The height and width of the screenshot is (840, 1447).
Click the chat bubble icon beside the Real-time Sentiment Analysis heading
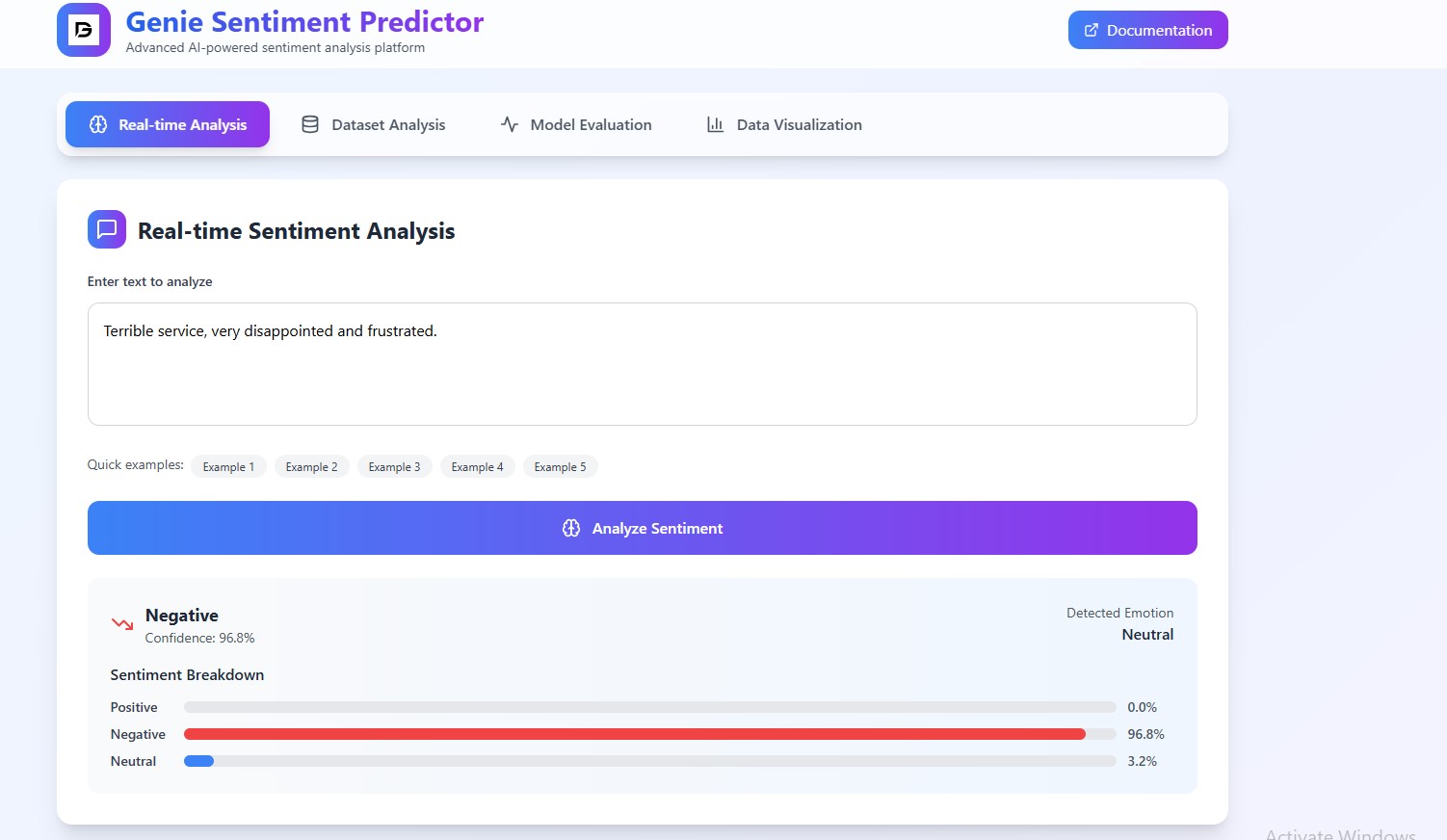click(x=107, y=229)
